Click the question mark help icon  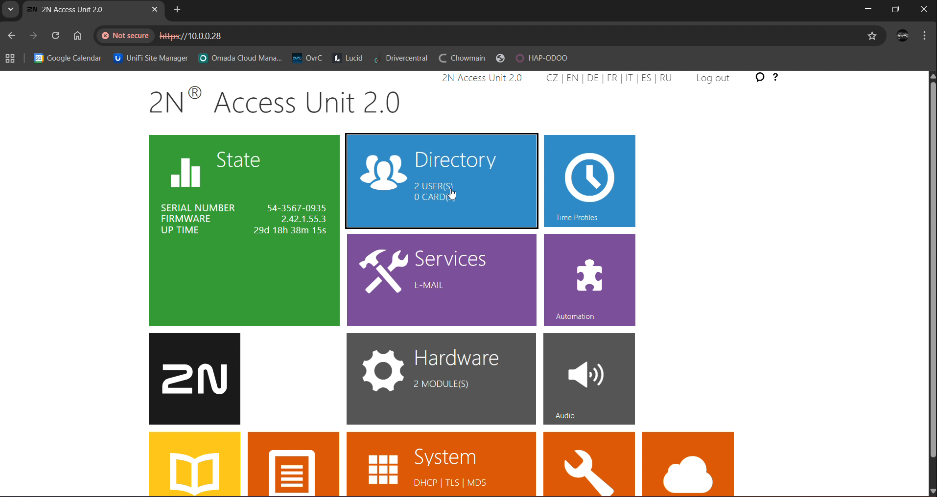(775, 77)
